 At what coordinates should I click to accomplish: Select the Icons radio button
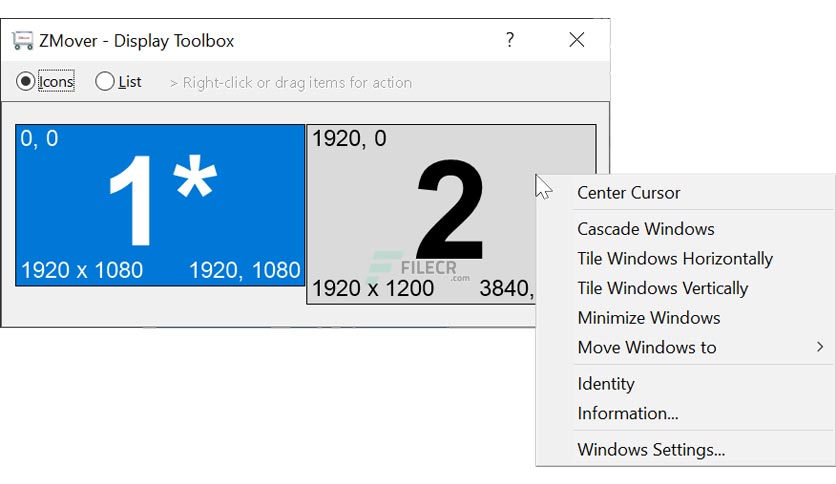click(x=25, y=82)
